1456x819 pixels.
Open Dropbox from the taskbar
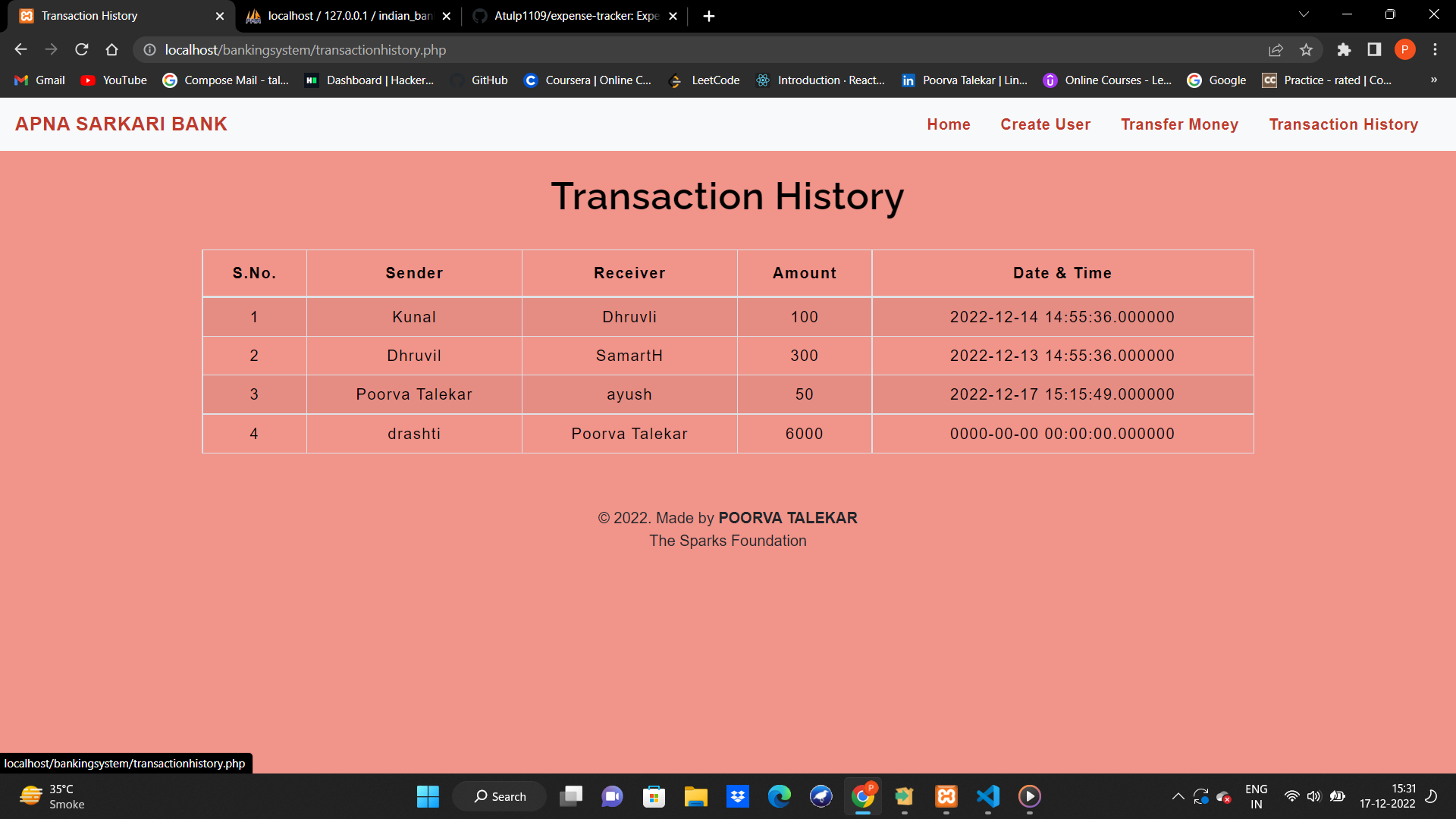pos(738,796)
